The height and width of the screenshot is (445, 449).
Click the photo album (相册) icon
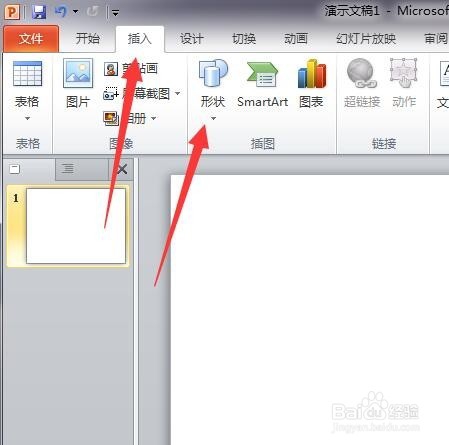coord(111,118)
